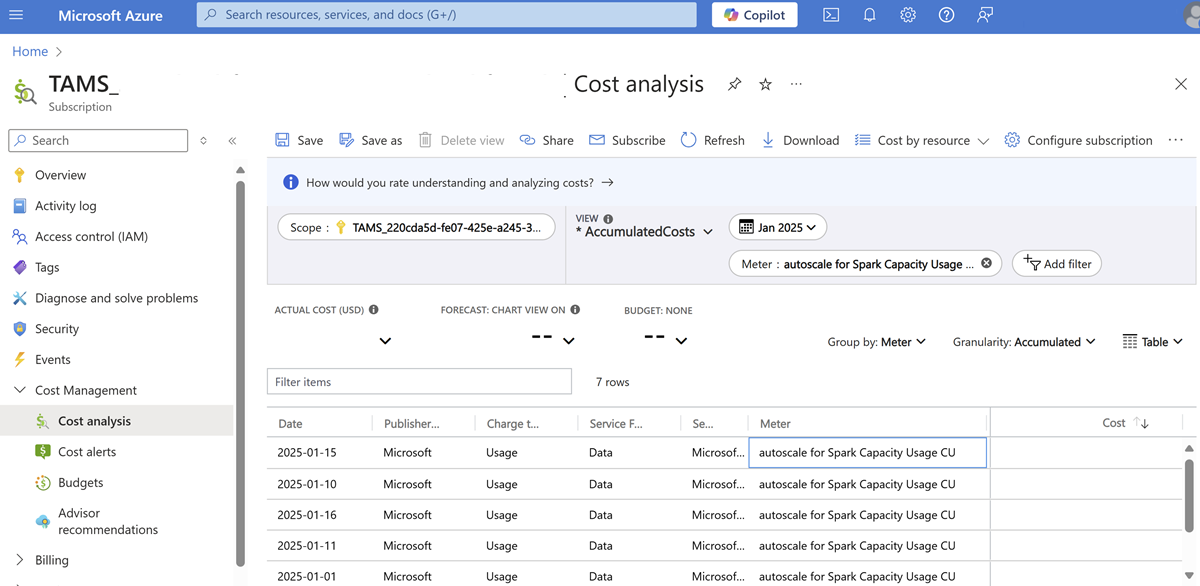Open Cloud Shell from the top bar
The height and width of the screenshot is (586, 1200).
click(831, 15)
